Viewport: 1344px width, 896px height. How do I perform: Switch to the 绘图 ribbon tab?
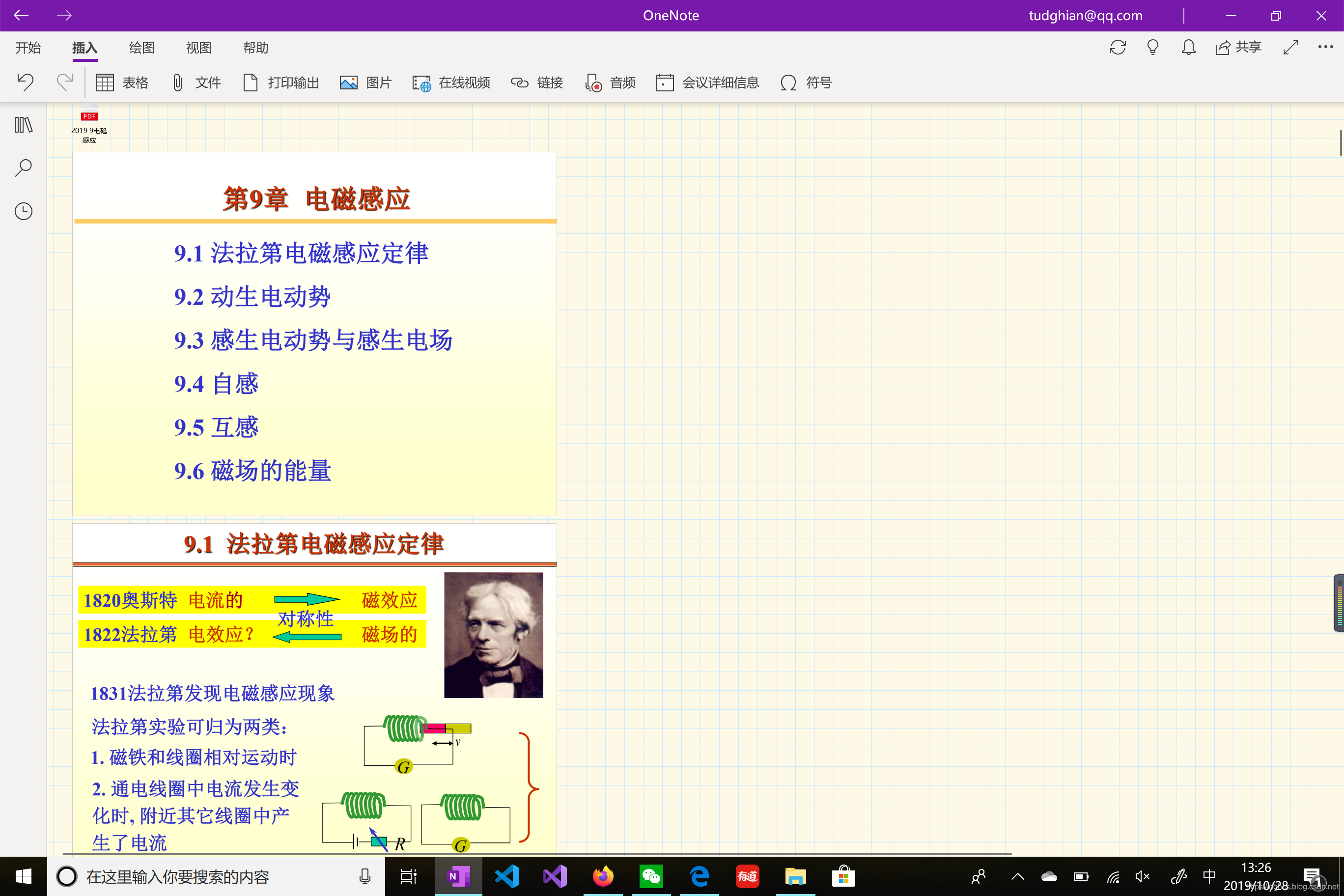click(141, 48)
